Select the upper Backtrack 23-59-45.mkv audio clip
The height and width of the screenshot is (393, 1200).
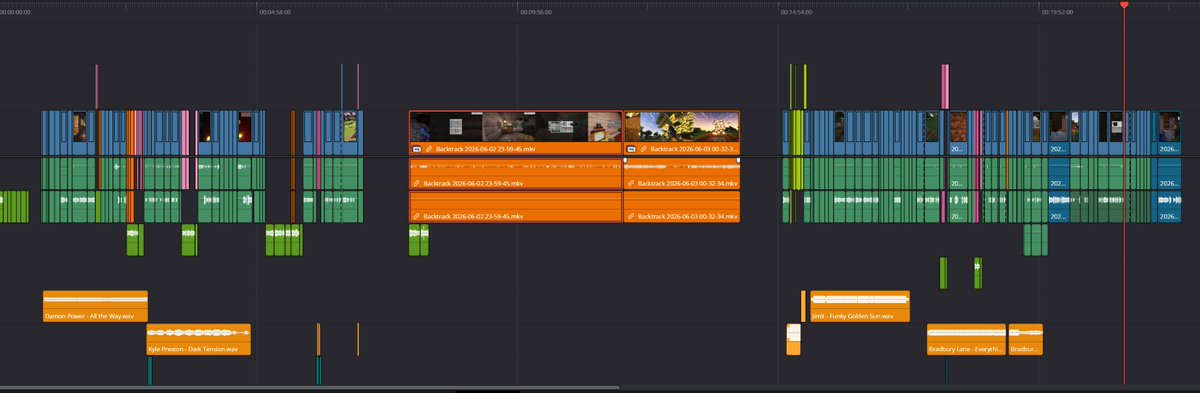(515, 173)
